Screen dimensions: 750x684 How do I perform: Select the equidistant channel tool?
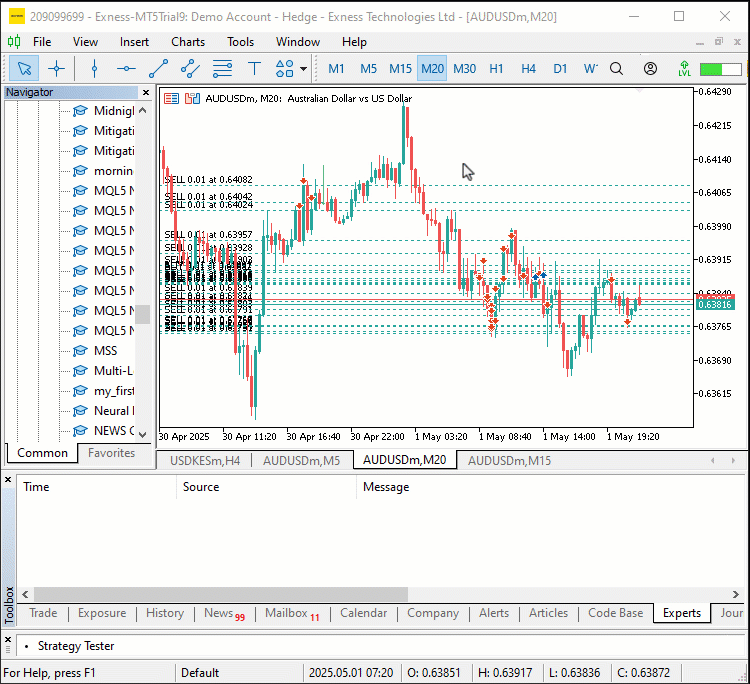pos(190,69)
